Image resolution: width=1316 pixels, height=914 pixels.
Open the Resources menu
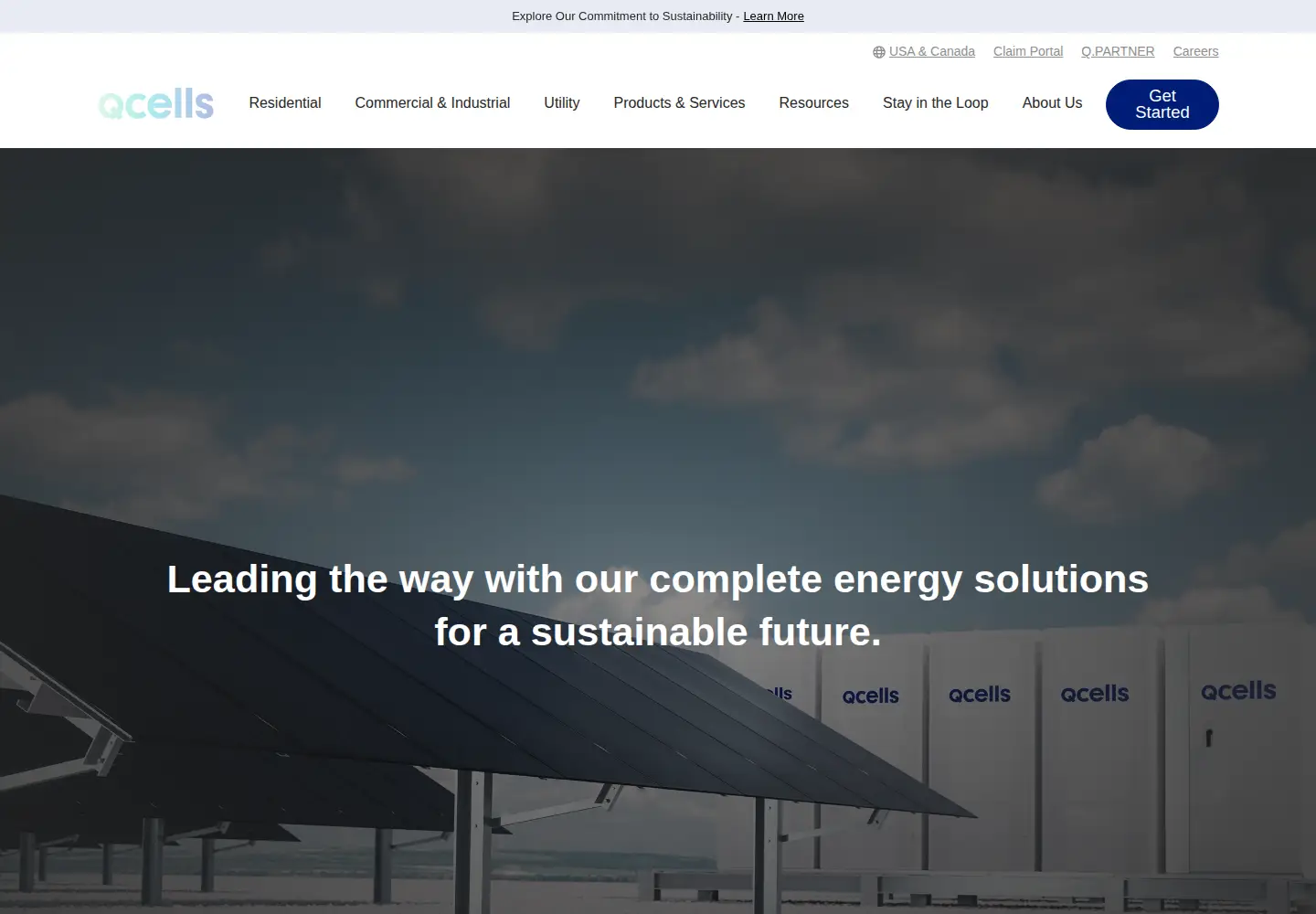click(x=813, y=103)
